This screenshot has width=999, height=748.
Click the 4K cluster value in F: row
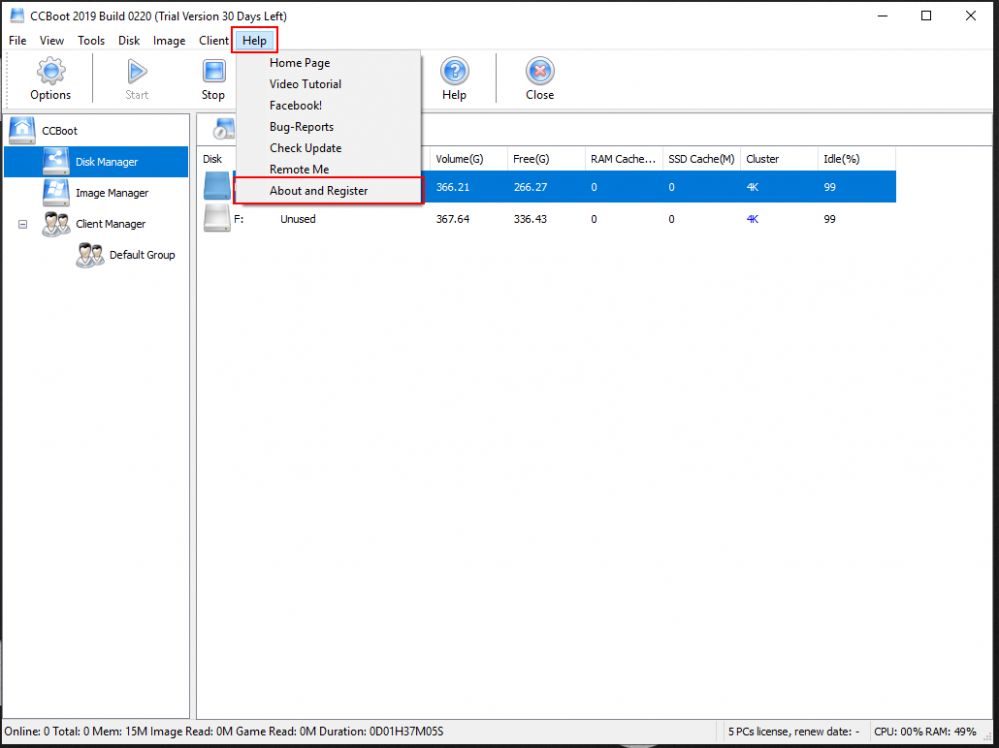(x=752, y=219)
